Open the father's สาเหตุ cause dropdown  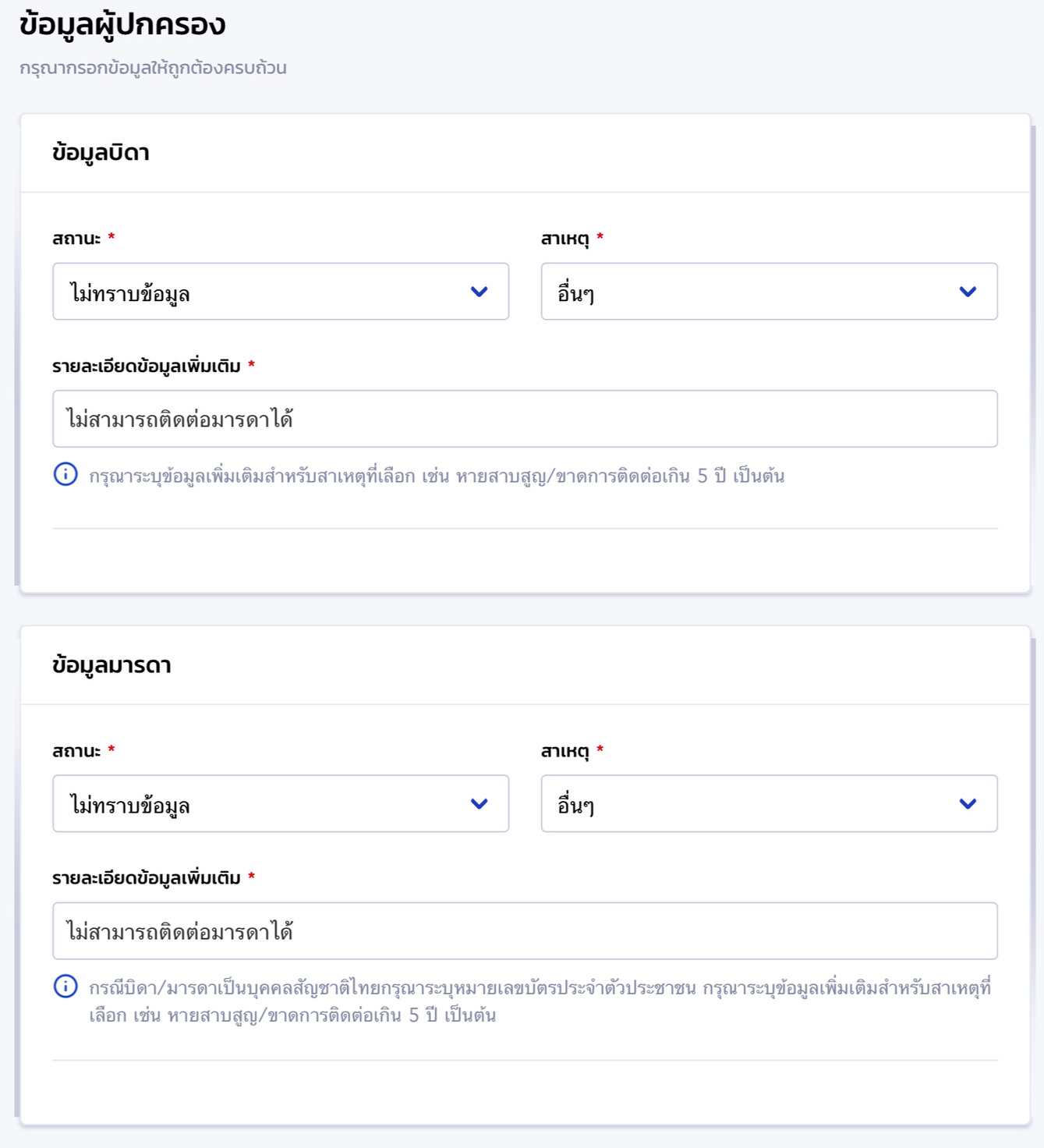768,292
